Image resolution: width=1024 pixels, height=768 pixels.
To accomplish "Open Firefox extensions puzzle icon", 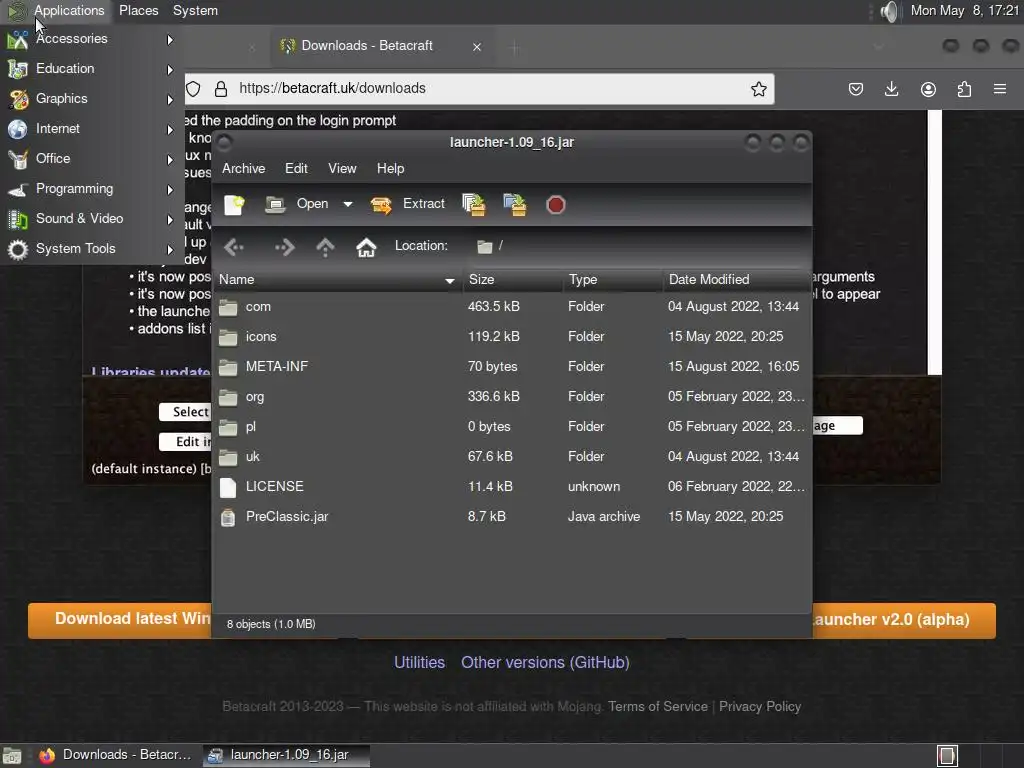I will (x=964, y=89).
